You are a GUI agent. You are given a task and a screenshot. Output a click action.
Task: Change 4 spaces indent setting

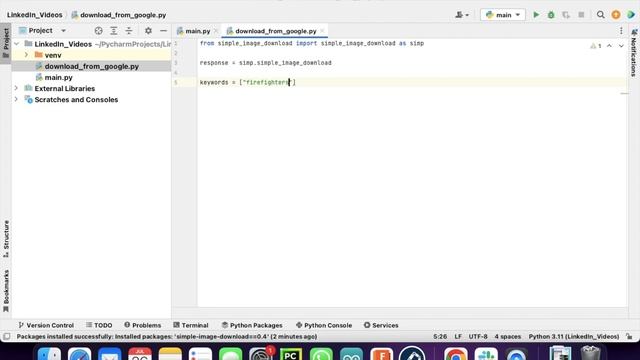(507, 337)
